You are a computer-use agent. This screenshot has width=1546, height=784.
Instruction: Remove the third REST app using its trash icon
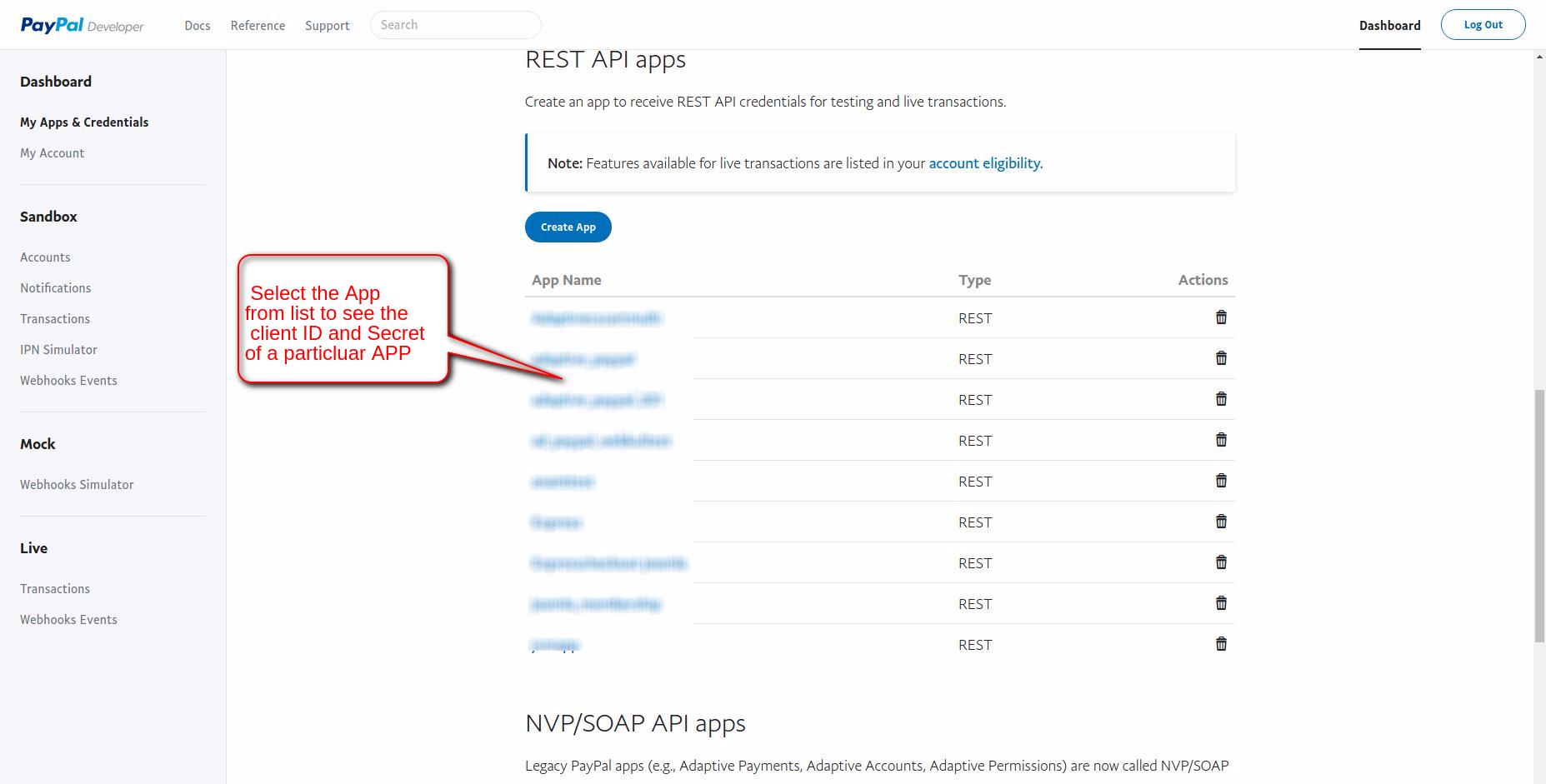[x=1221, y=399]
